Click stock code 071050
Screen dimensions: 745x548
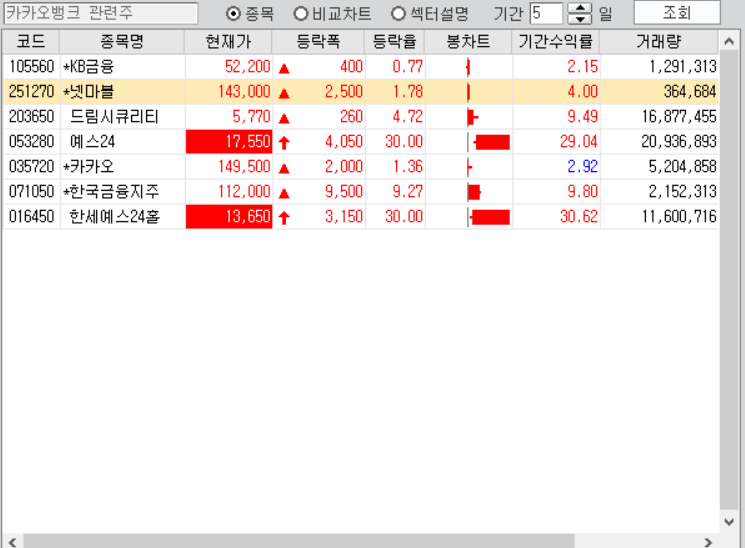click(x=31, y=192)
